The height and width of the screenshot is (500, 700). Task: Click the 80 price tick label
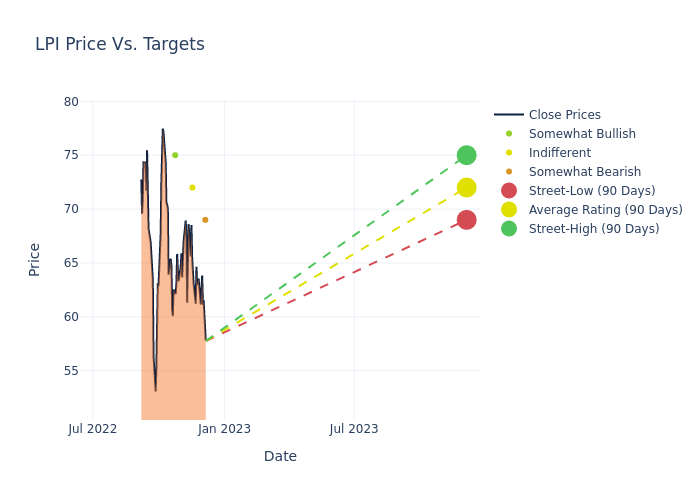pos(71,101)
